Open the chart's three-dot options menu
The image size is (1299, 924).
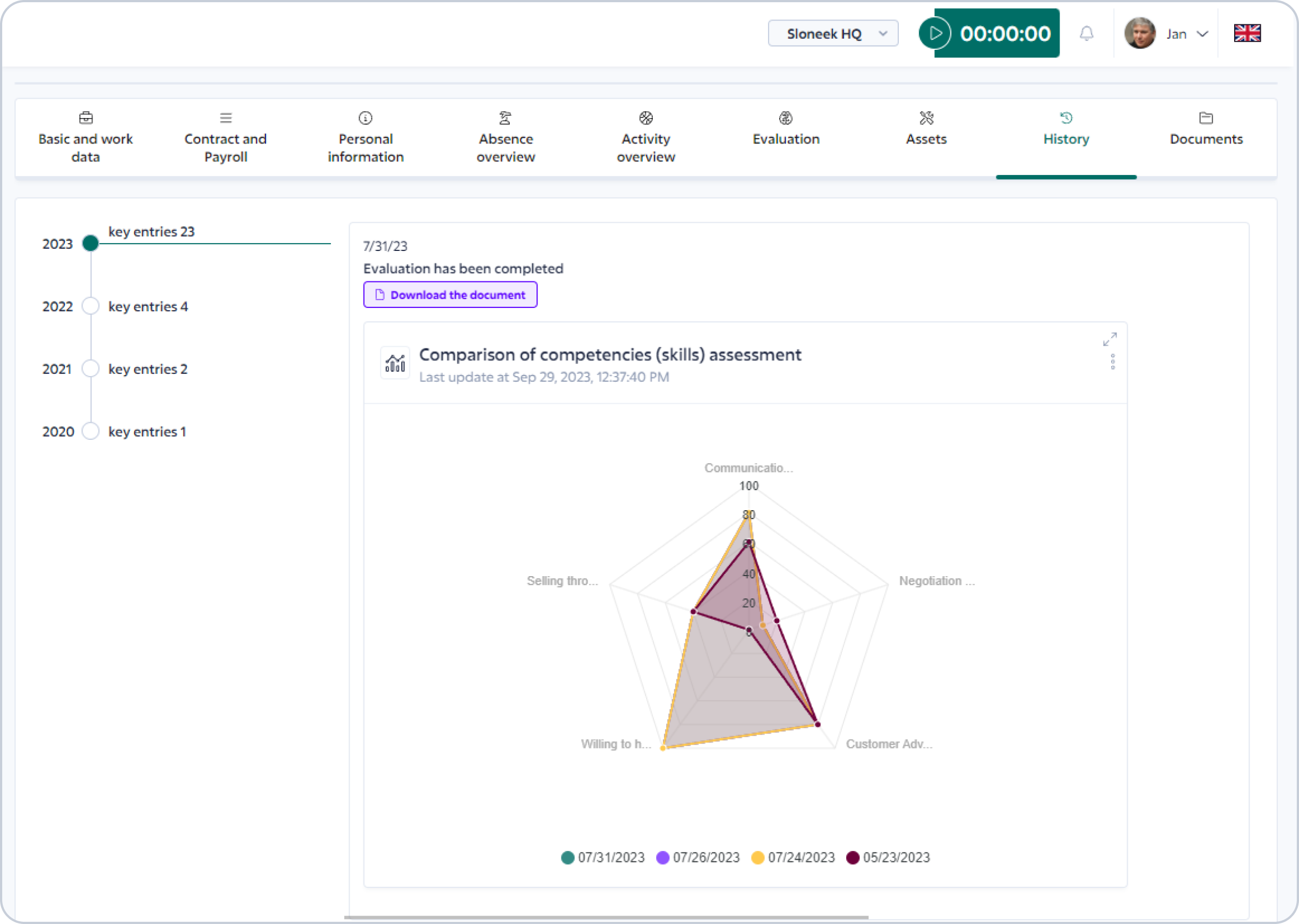[x=1113, y=362]
